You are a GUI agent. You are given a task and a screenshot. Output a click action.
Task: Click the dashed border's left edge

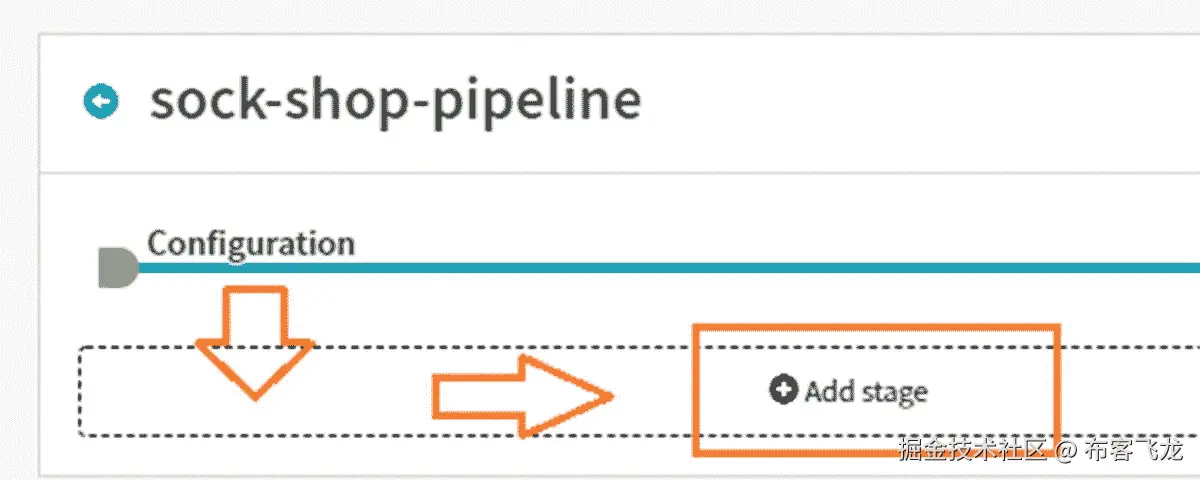[x=80, y=392]
